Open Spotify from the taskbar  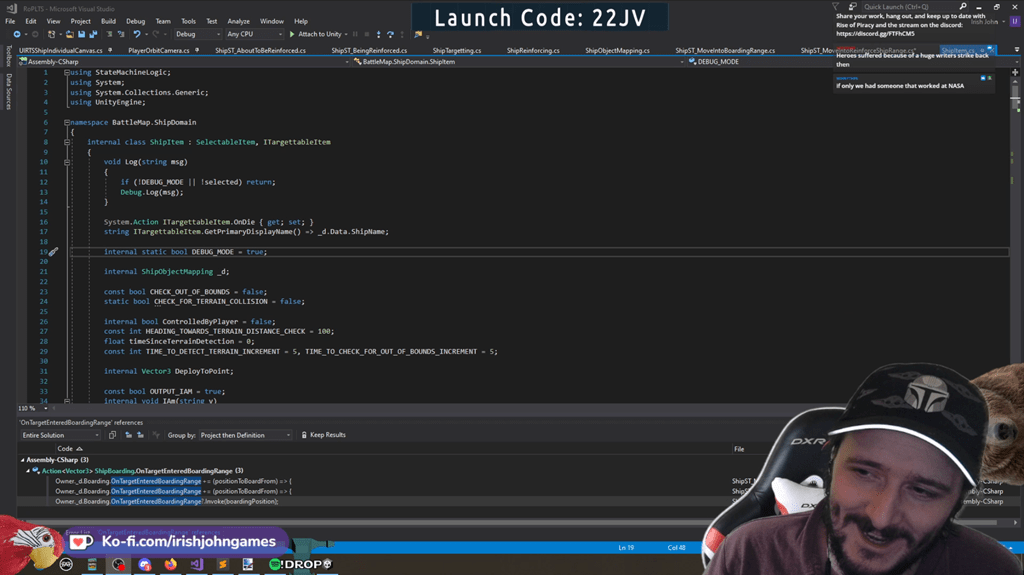275,565
